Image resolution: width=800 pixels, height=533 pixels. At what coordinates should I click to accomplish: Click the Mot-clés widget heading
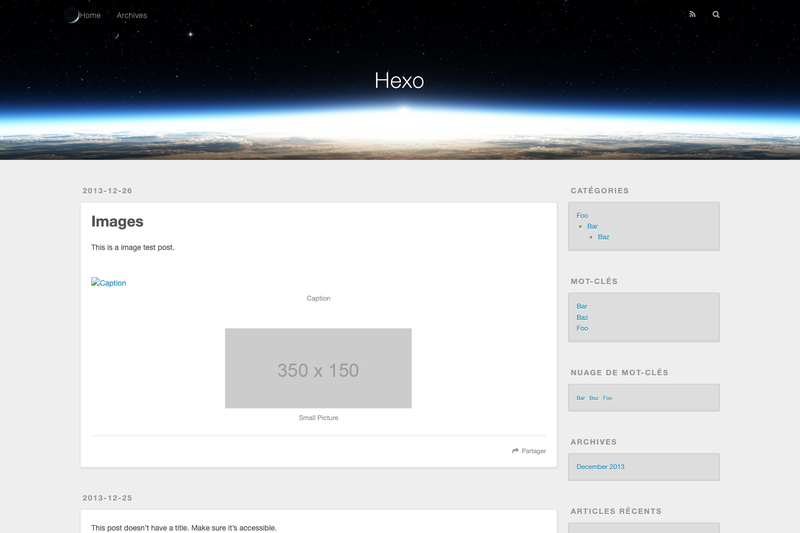pyautogui.click(x=594, y=282)
